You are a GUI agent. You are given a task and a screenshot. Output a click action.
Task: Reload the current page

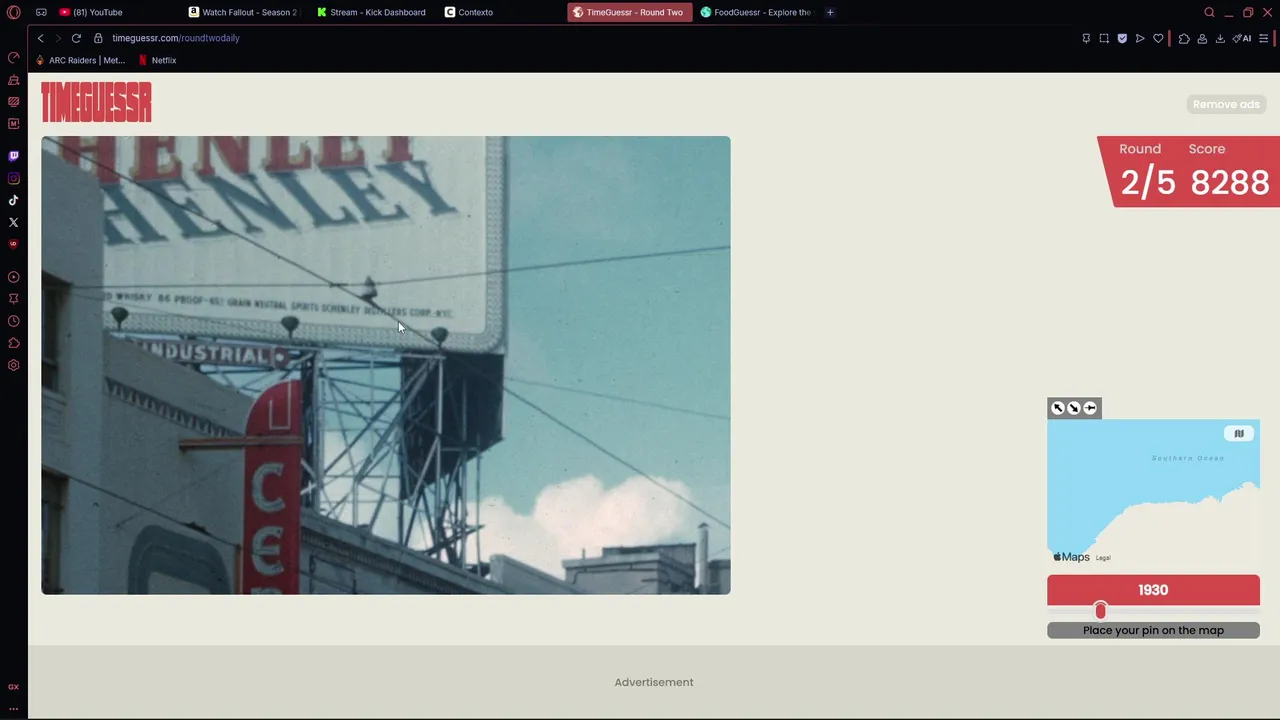pos(76,38)
